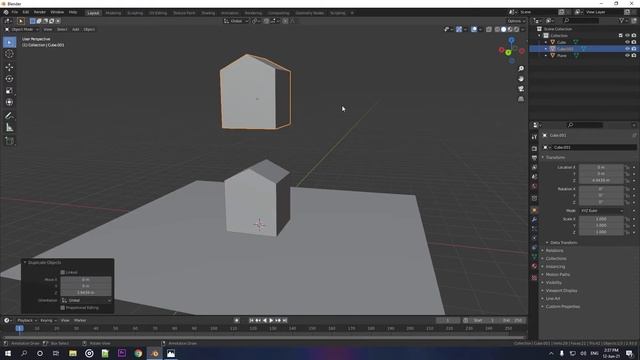
Task: Toggle viewport overlays button
Action: click(474, 29)
